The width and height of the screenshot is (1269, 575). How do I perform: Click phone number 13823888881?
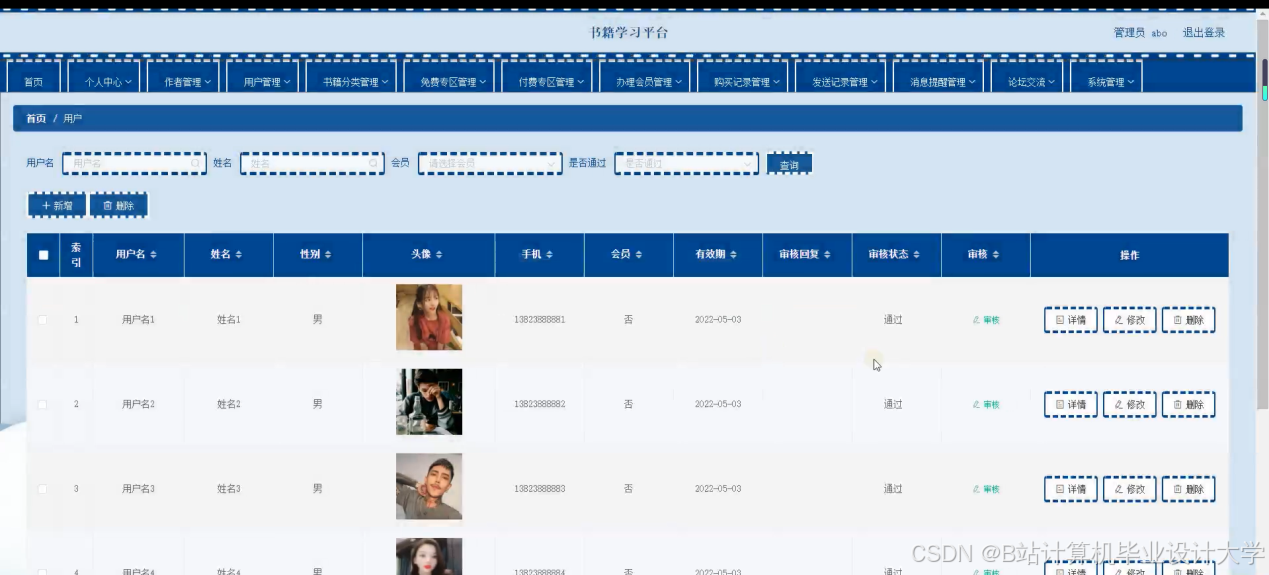539,320
